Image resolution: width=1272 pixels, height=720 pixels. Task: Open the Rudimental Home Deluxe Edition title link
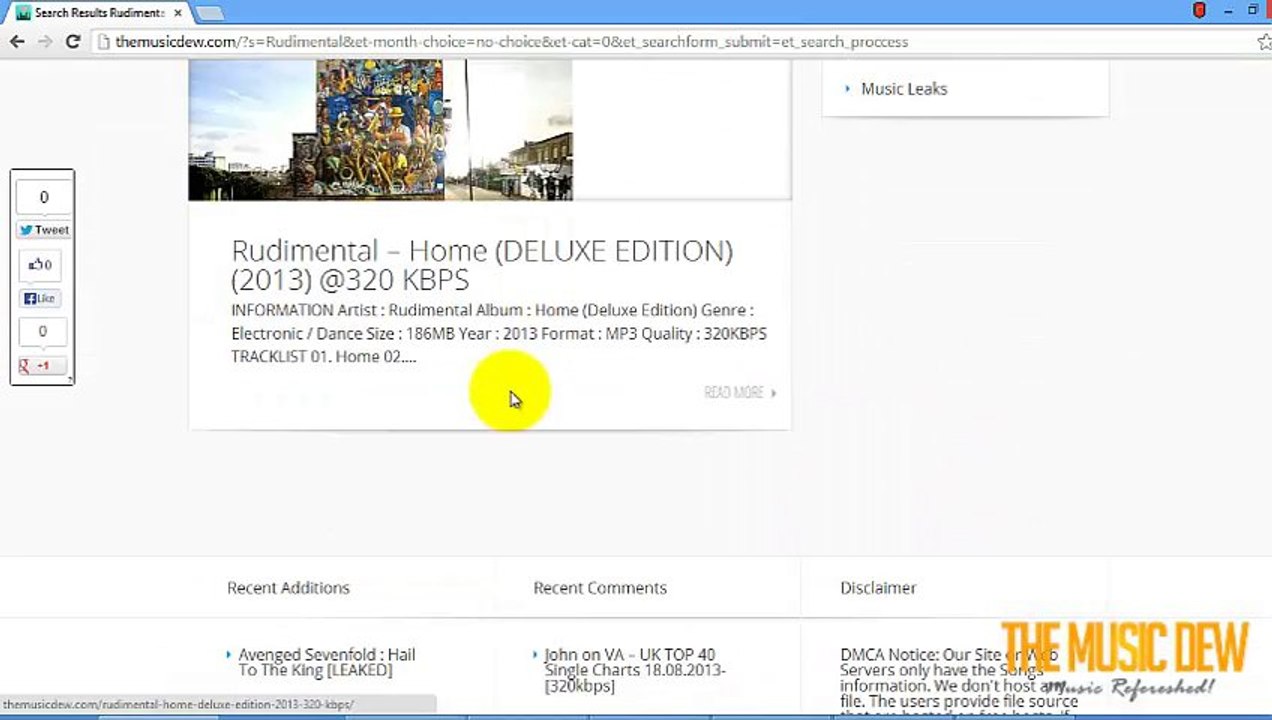[482, 265]
